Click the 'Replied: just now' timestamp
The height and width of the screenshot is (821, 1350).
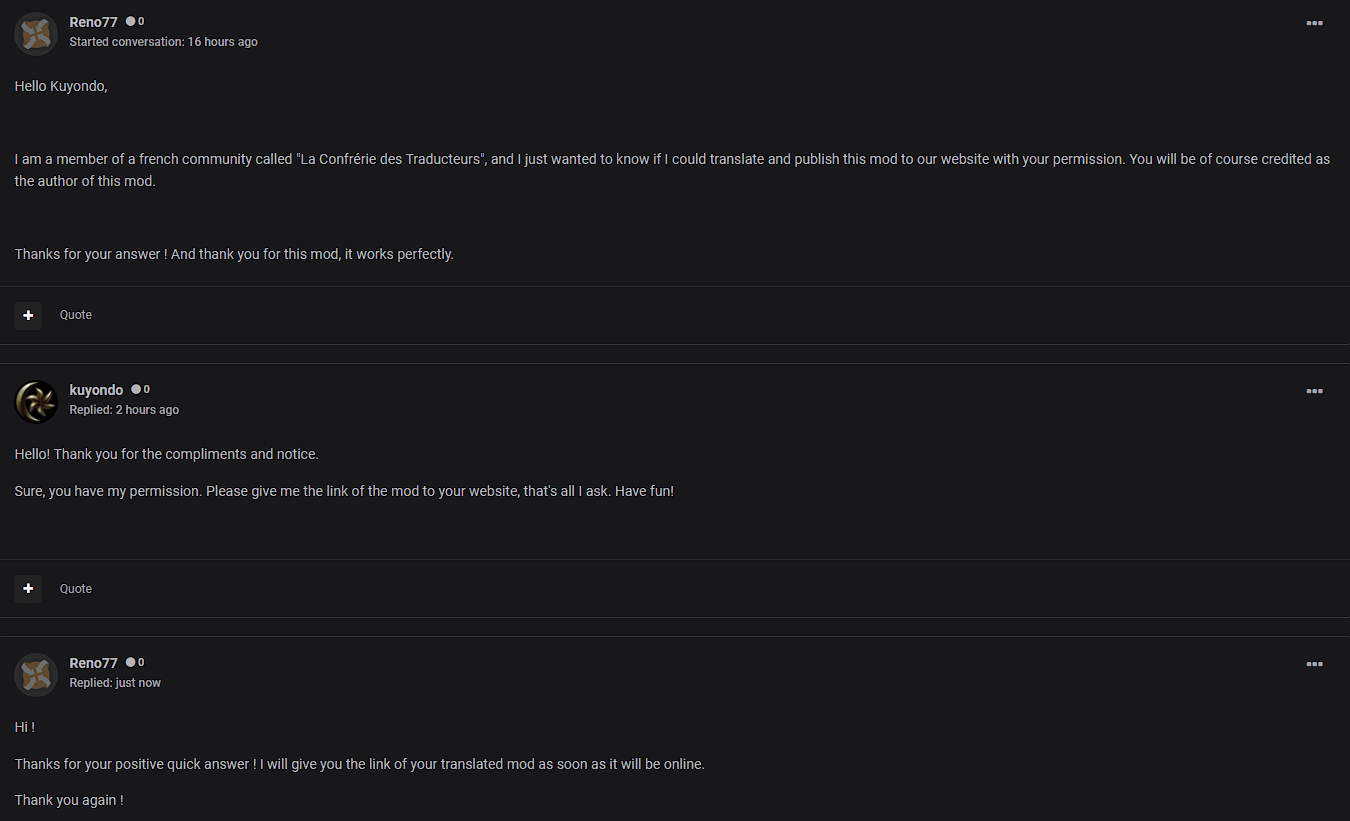(x=115, y=683)
